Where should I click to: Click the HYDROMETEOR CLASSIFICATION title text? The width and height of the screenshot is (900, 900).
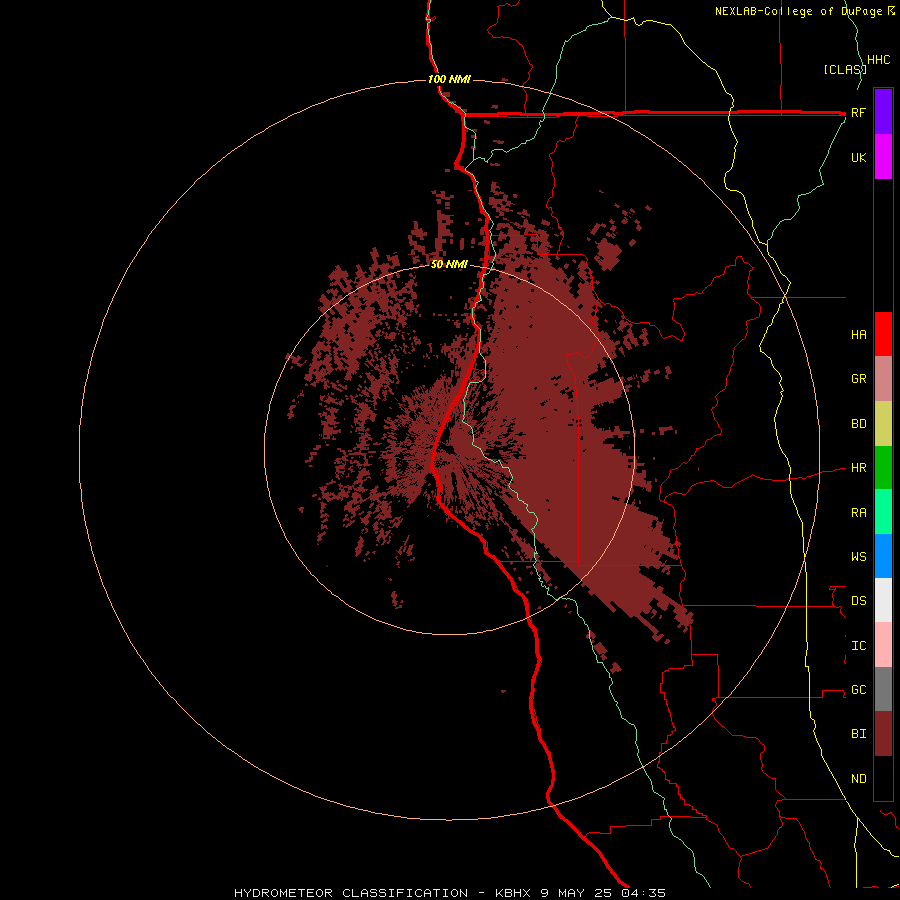point(351,893)
